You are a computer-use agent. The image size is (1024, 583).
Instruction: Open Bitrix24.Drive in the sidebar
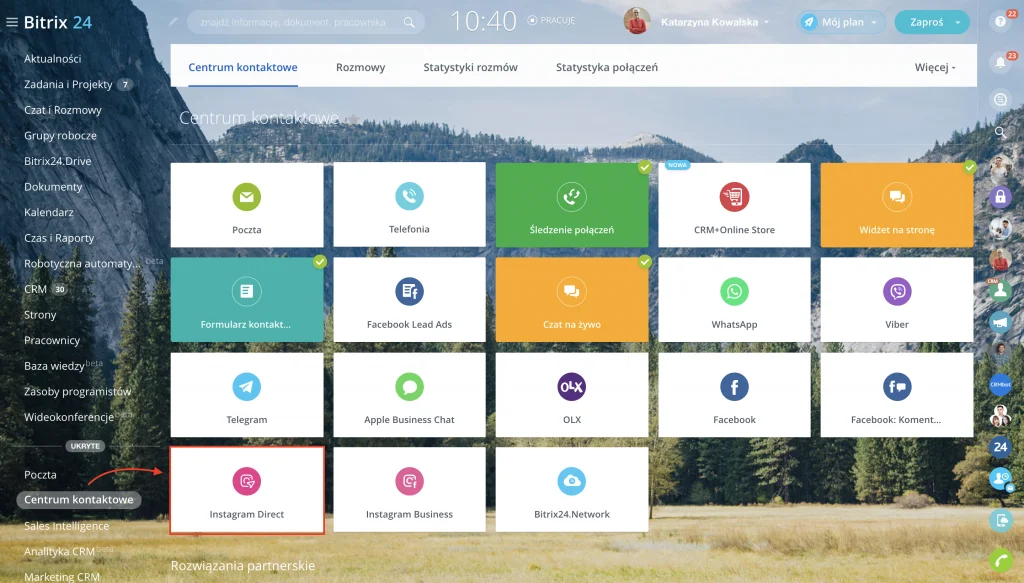click(57, 161)
